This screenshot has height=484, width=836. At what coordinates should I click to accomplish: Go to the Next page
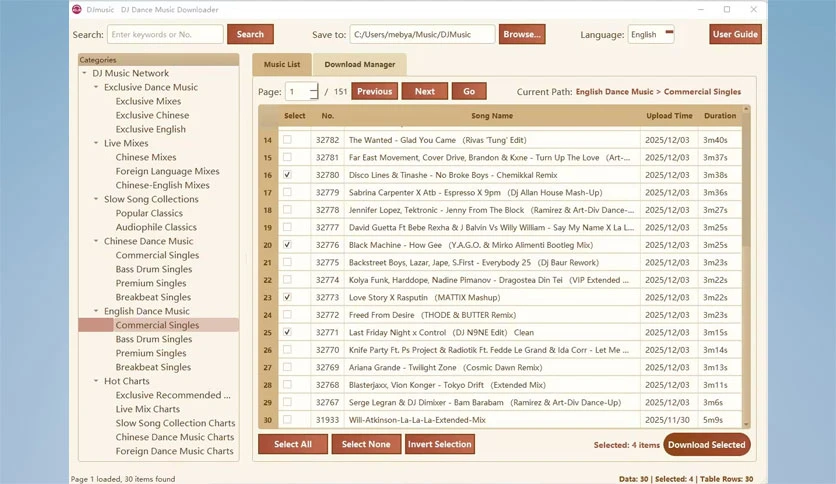424,91
